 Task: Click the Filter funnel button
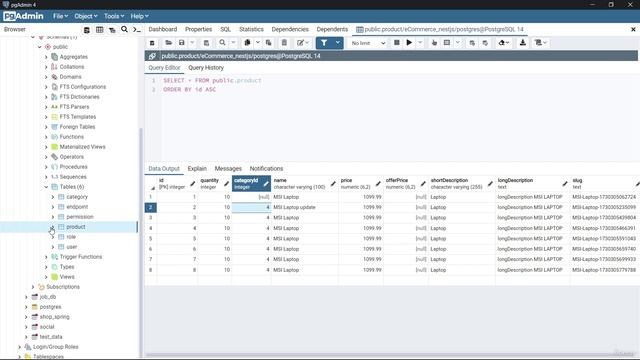click(x=324, y=43)
